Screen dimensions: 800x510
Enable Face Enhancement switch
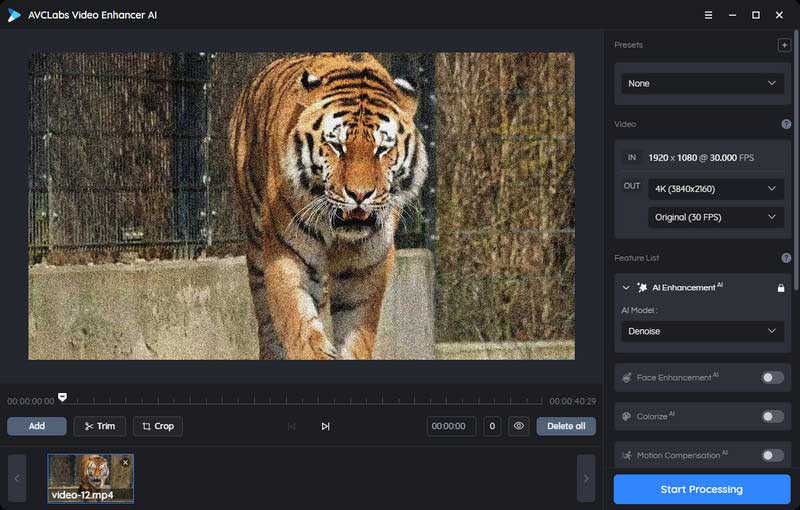coord(772,377)
